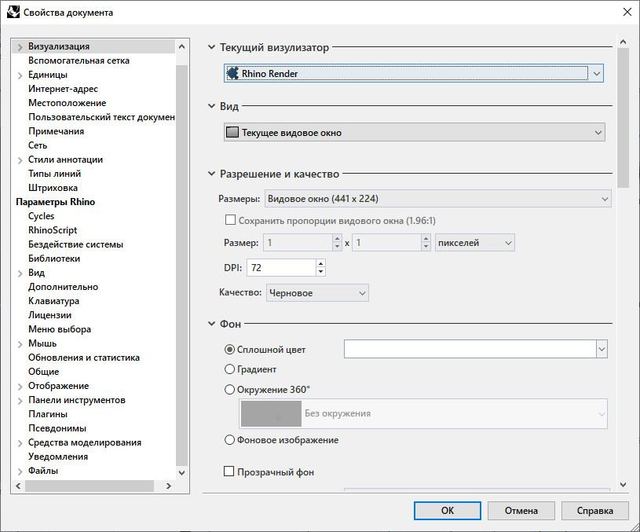Select the Фоновое изображение radio option

(x=231, y=440)
